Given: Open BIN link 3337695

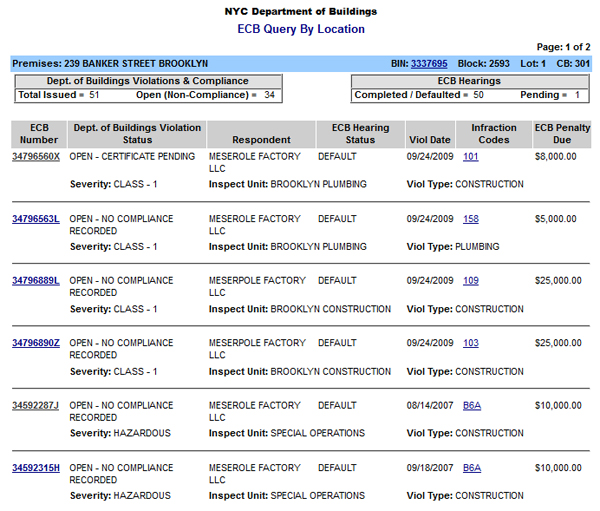Looking at the screenshot, I should click(x=429, y=63).
